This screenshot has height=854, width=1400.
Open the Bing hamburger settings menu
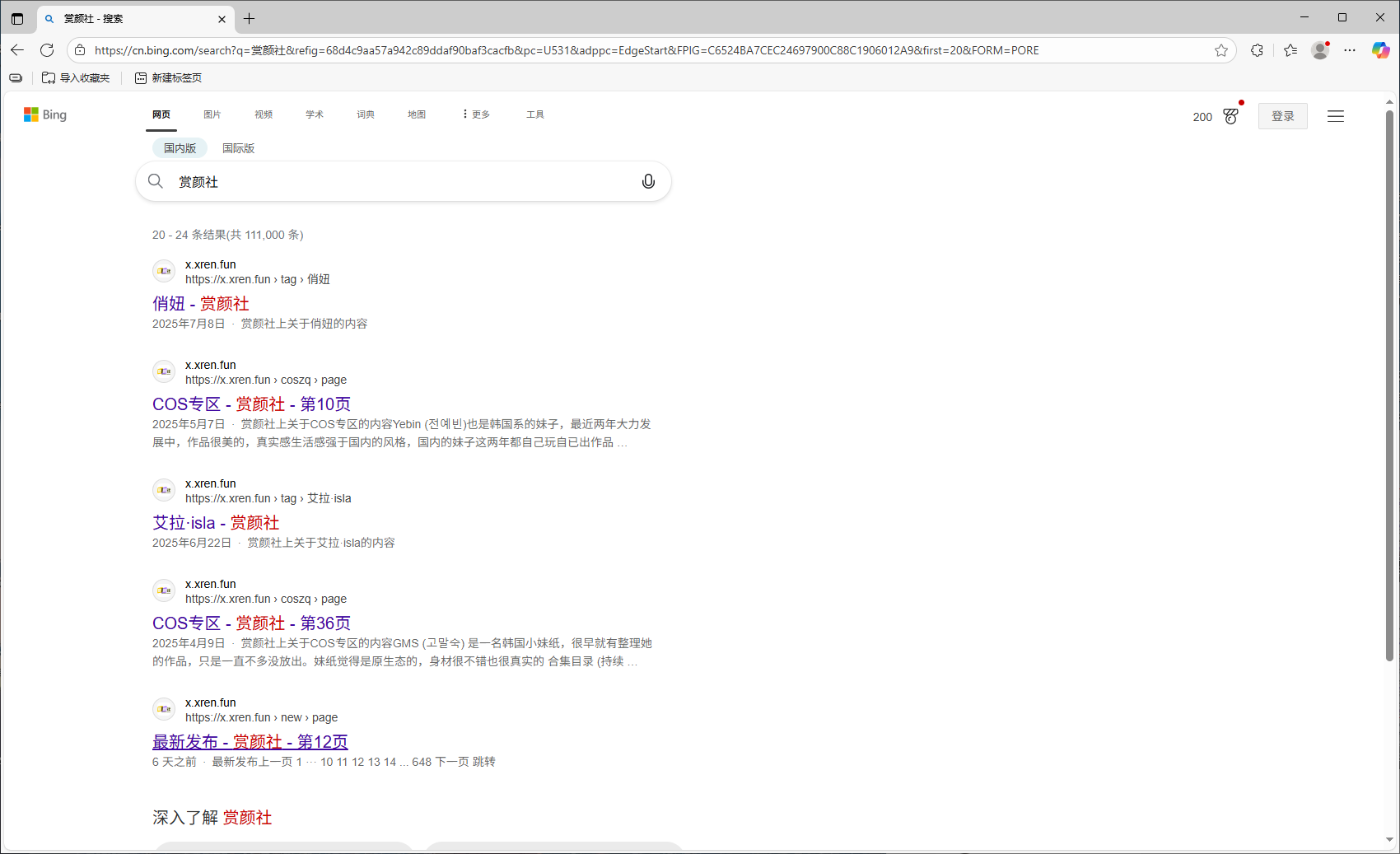(x=1335, y=116)
